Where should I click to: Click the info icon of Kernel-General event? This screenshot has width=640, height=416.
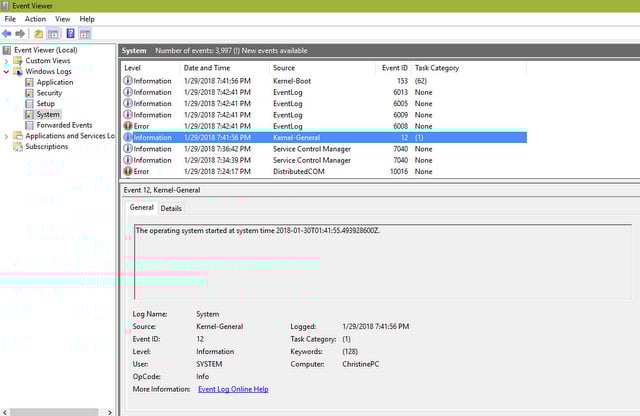tap(128, 138)
